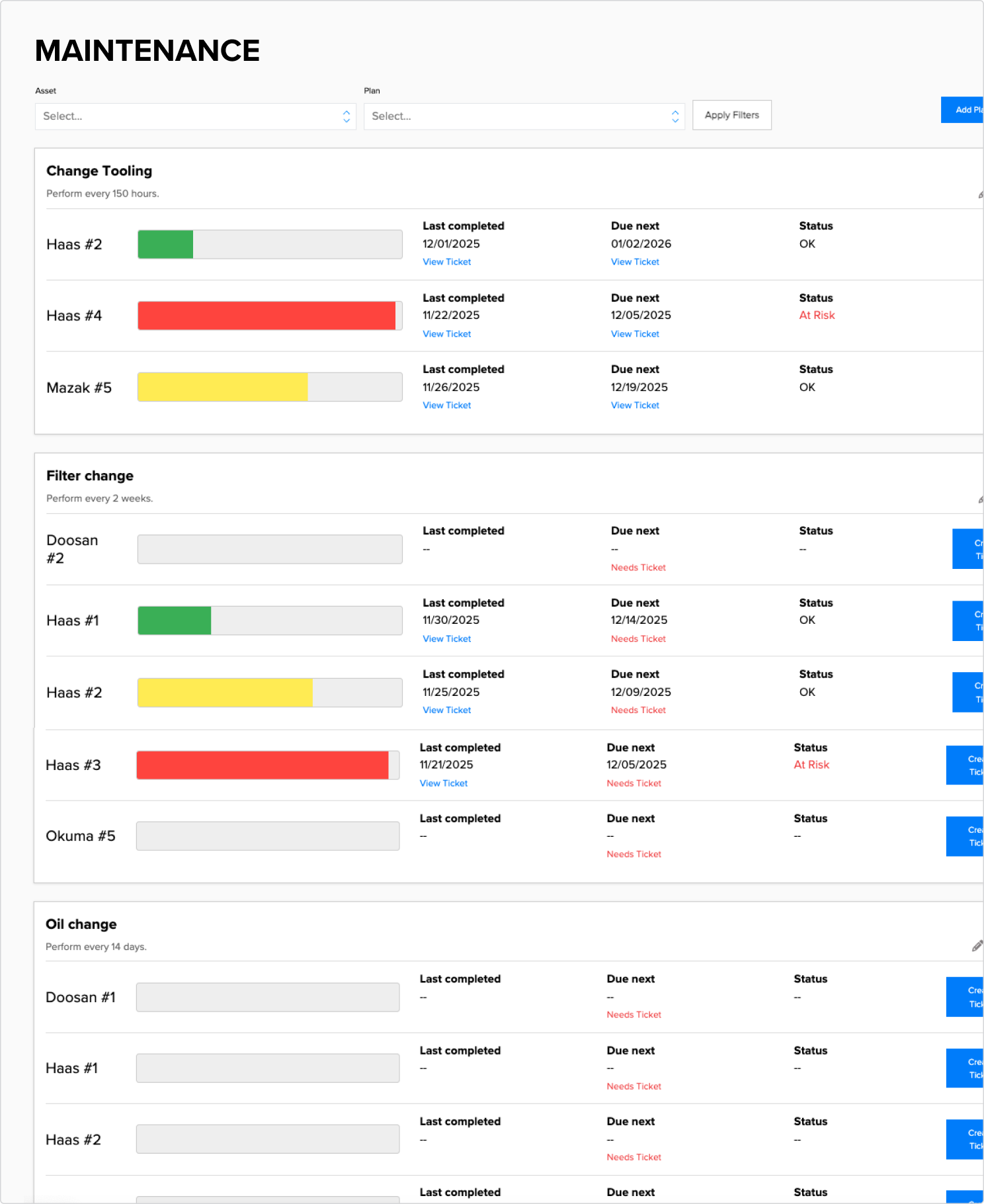This screenshot has width=984, height=1204.
Task: View last completed ticket for Haas #3
Action: point(443,783)
